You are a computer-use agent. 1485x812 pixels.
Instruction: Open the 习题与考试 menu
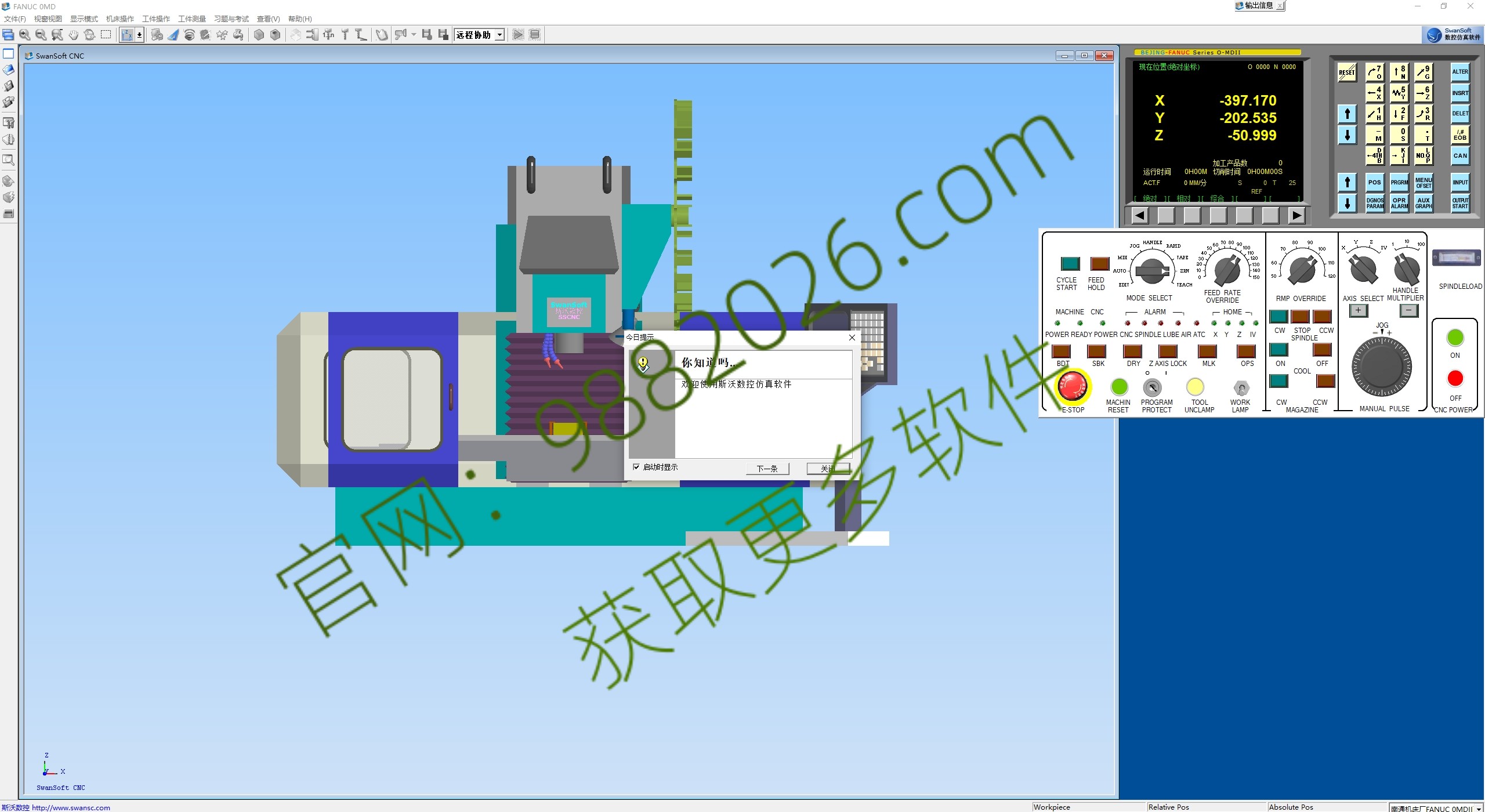231,19
